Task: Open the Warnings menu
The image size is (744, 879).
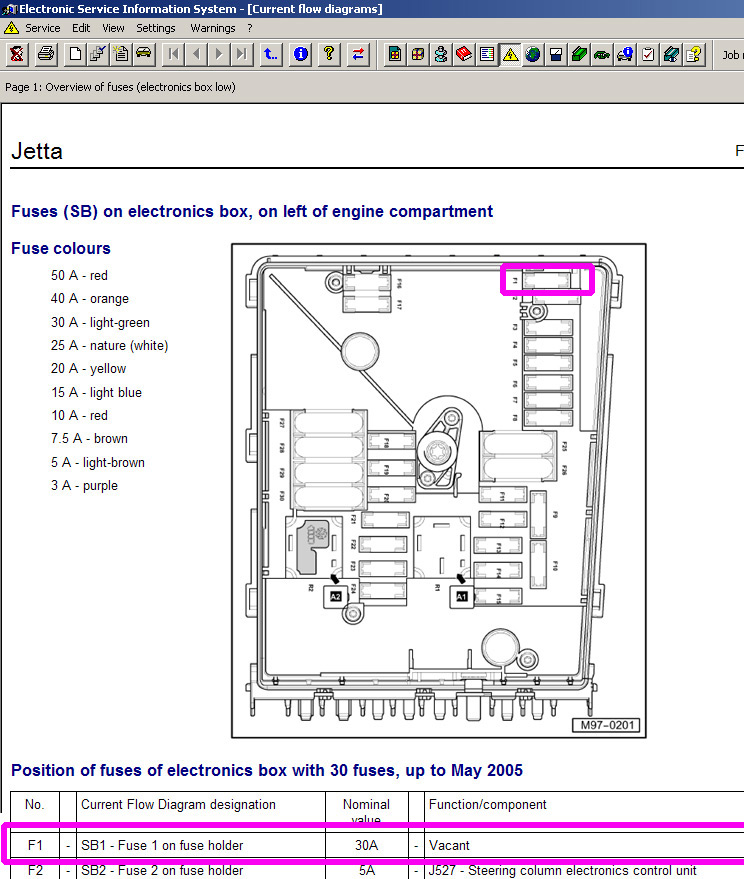Action: [x=213, y=28]
